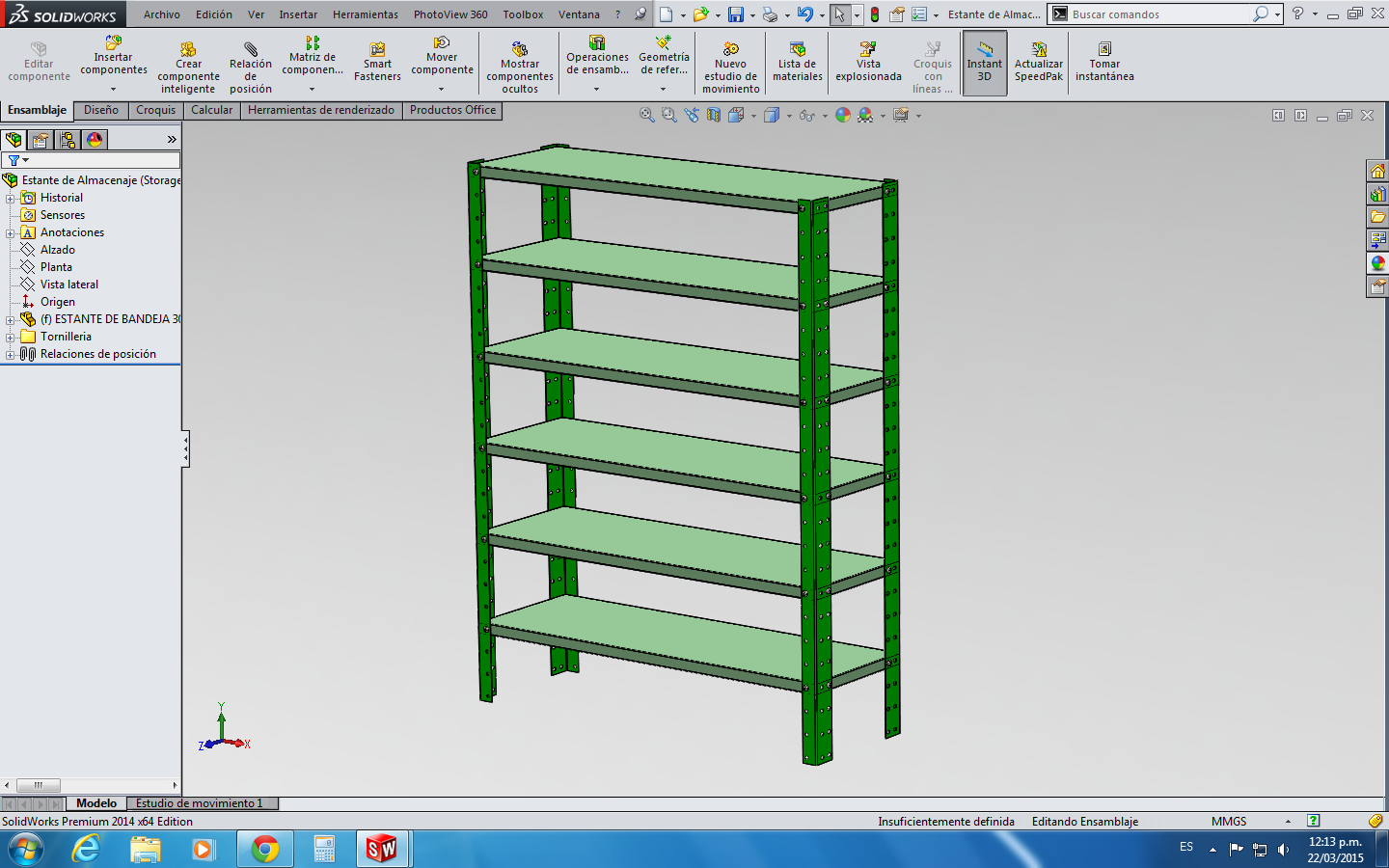Image resolution: width=1389 pixels, height=868 pixels.
Task: Toggle Instant 3D off
Action: [985, 63]
